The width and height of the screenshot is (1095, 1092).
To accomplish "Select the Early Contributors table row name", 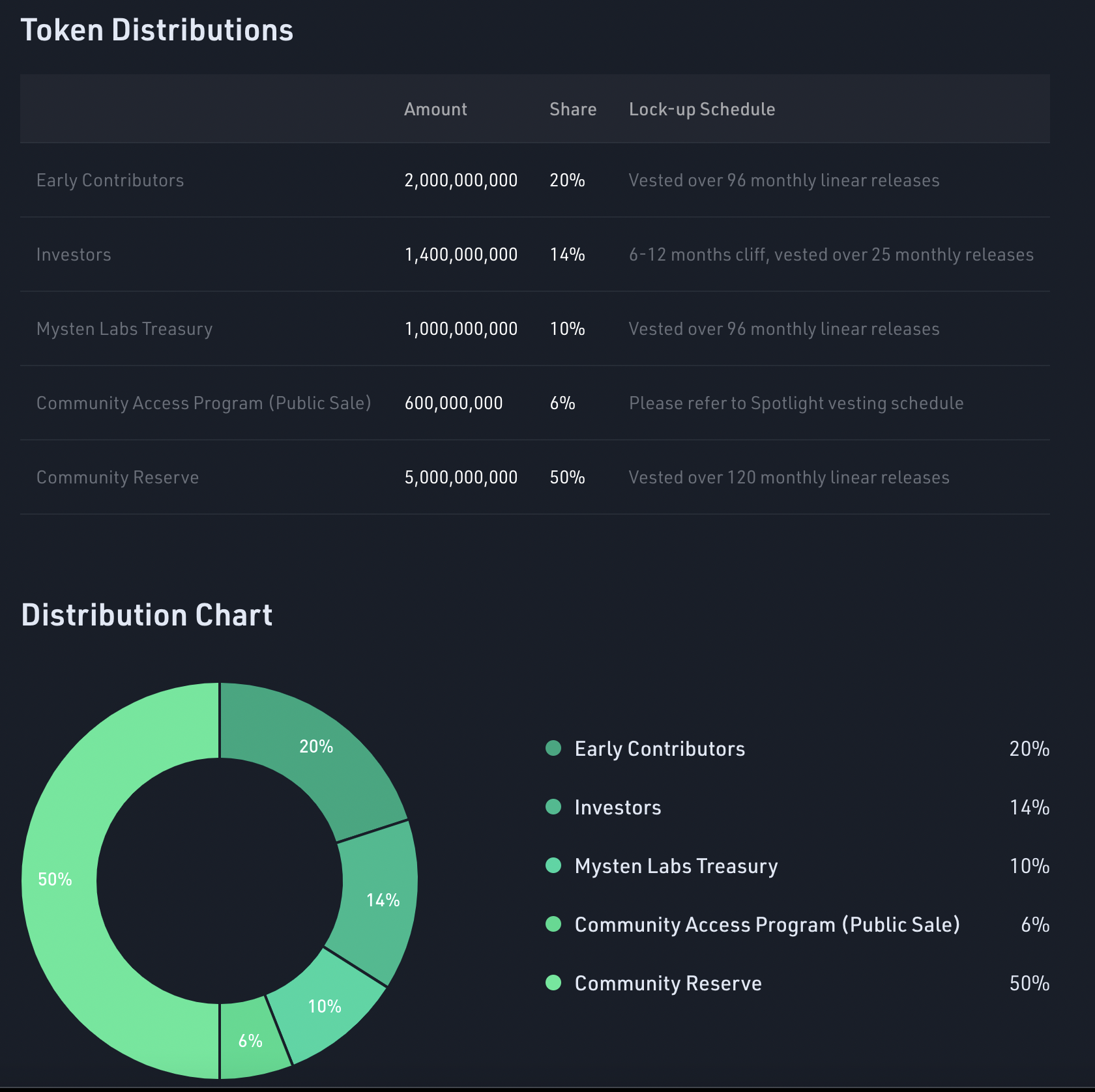I will coord(110,180).
